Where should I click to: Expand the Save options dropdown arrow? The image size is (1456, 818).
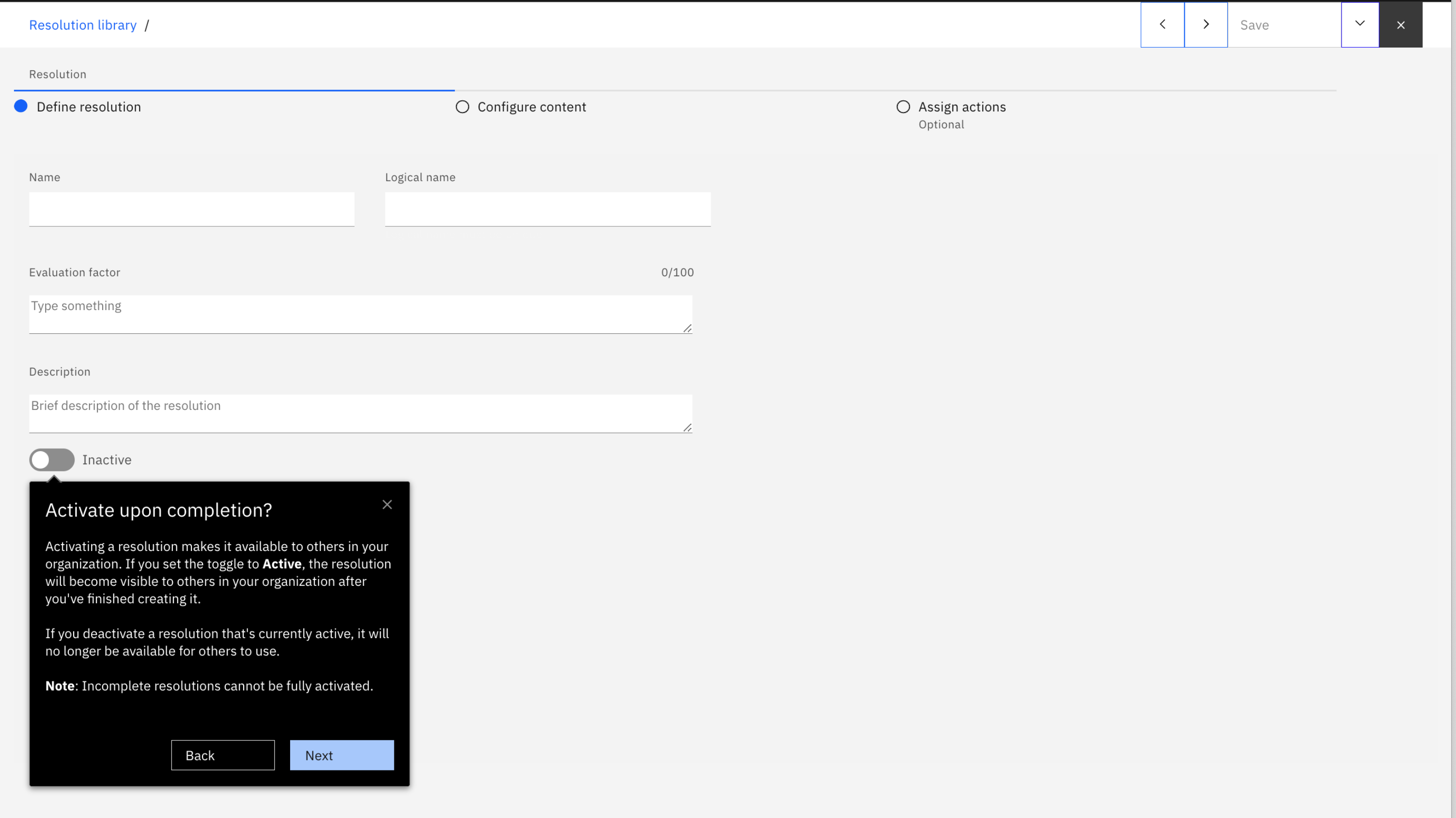click(1359, 24)
